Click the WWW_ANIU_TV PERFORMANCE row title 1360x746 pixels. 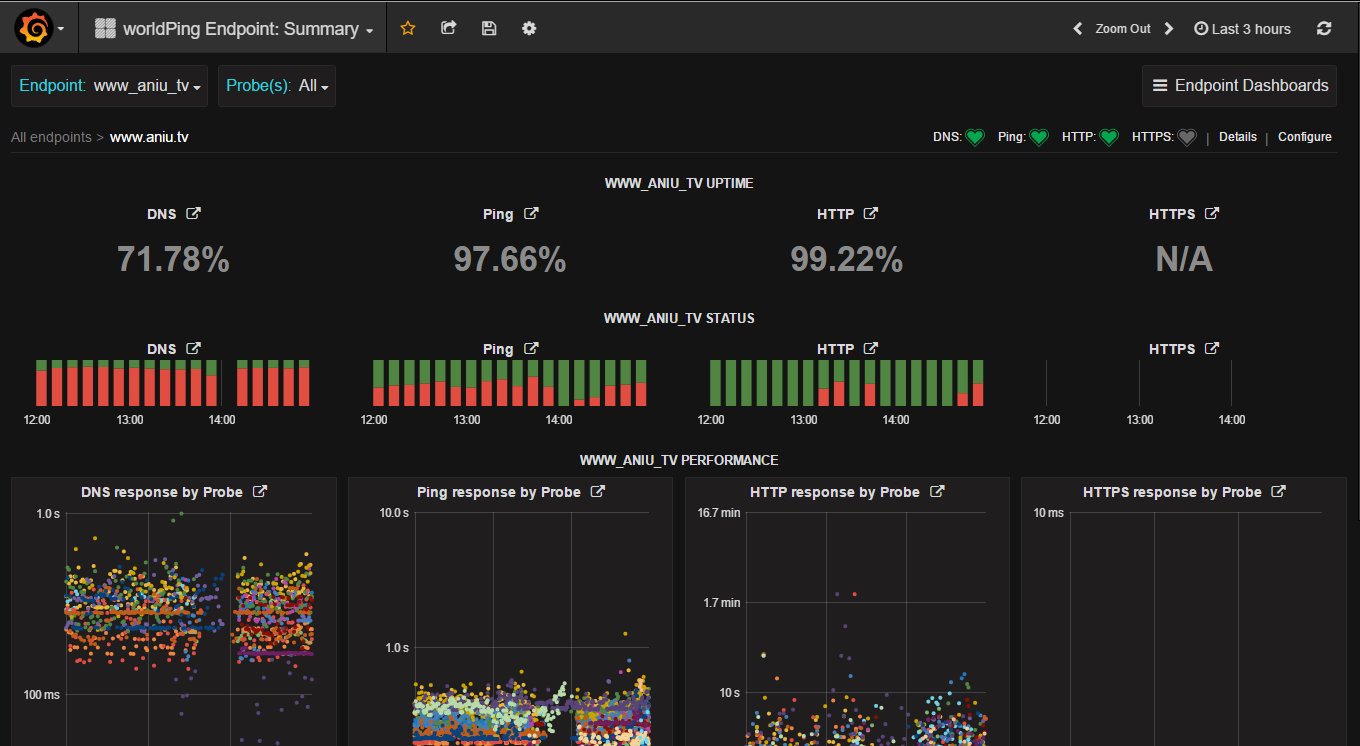679,460
